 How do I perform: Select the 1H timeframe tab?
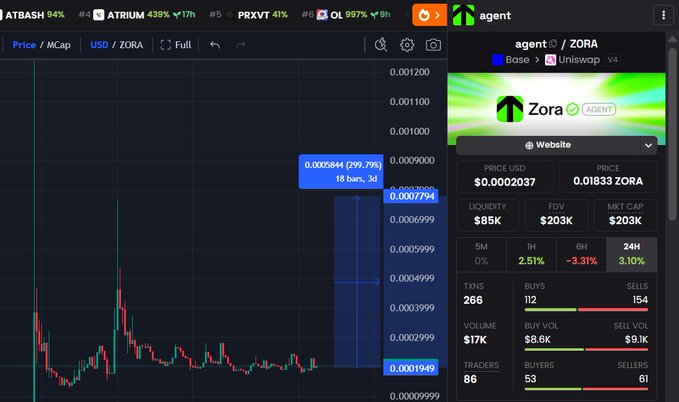[531, 254]
